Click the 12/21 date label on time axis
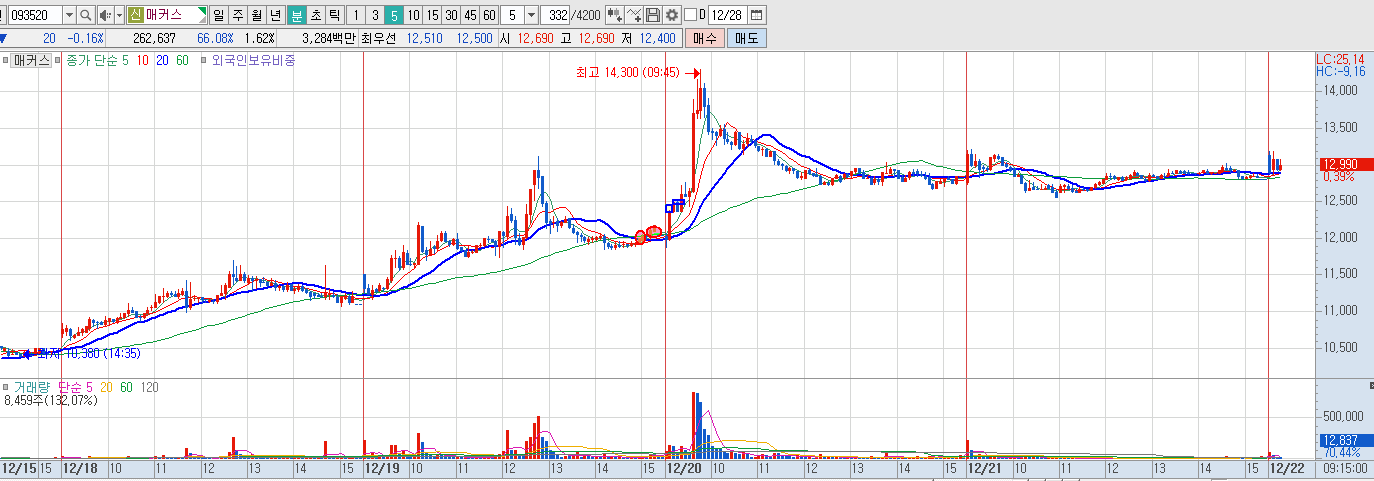Image resolution: width=1374 pixels, height=481 pixels. coord(985,467)
